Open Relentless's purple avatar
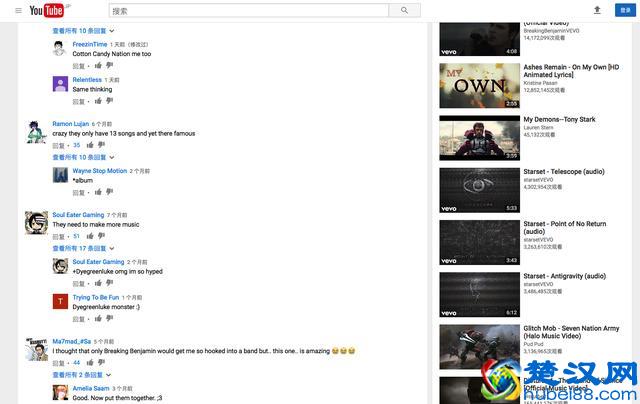Viewport: 640px width, 404px height. click(x=60, y=84)
